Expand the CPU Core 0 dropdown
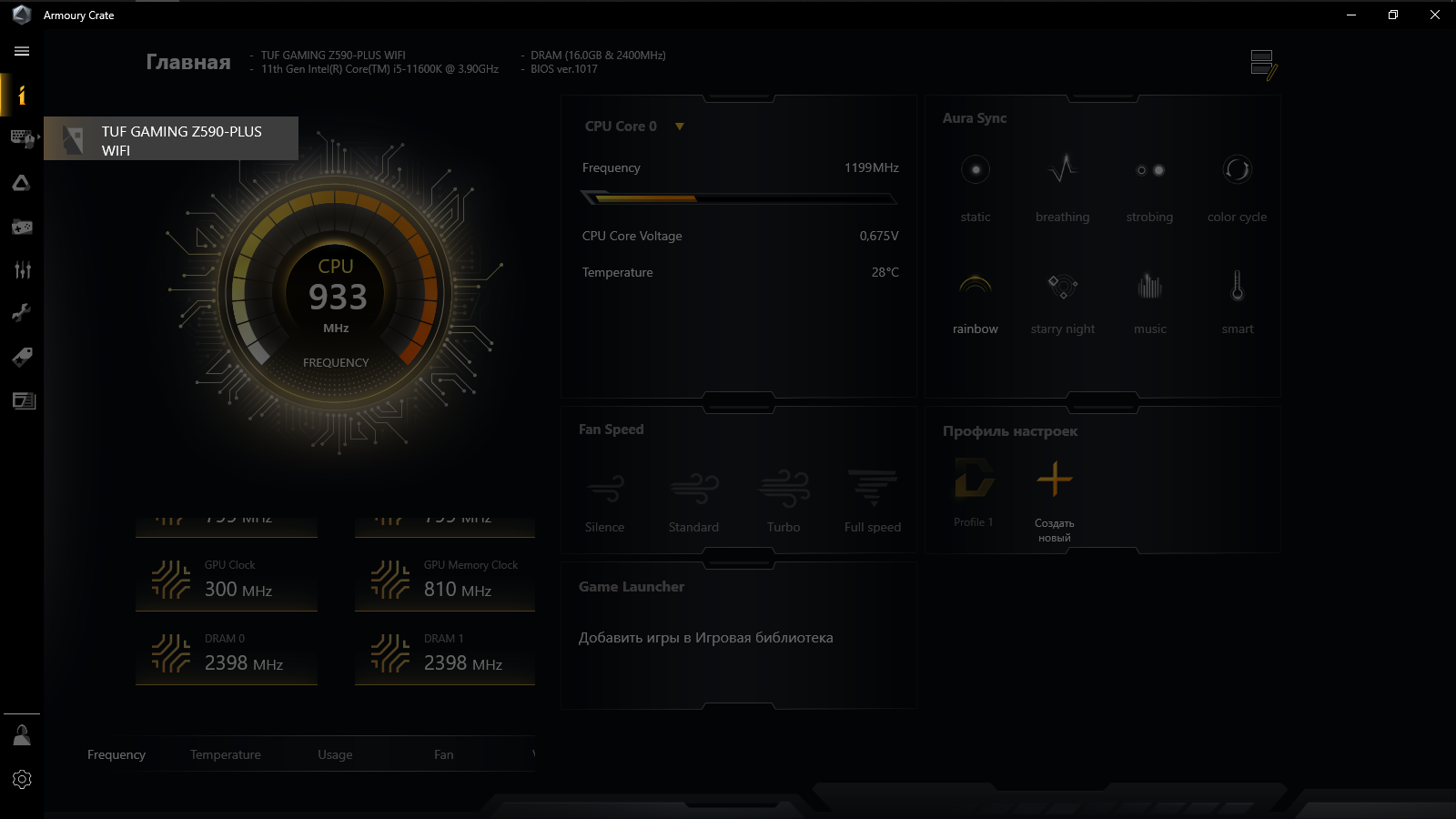 click(x=679, y=126)
